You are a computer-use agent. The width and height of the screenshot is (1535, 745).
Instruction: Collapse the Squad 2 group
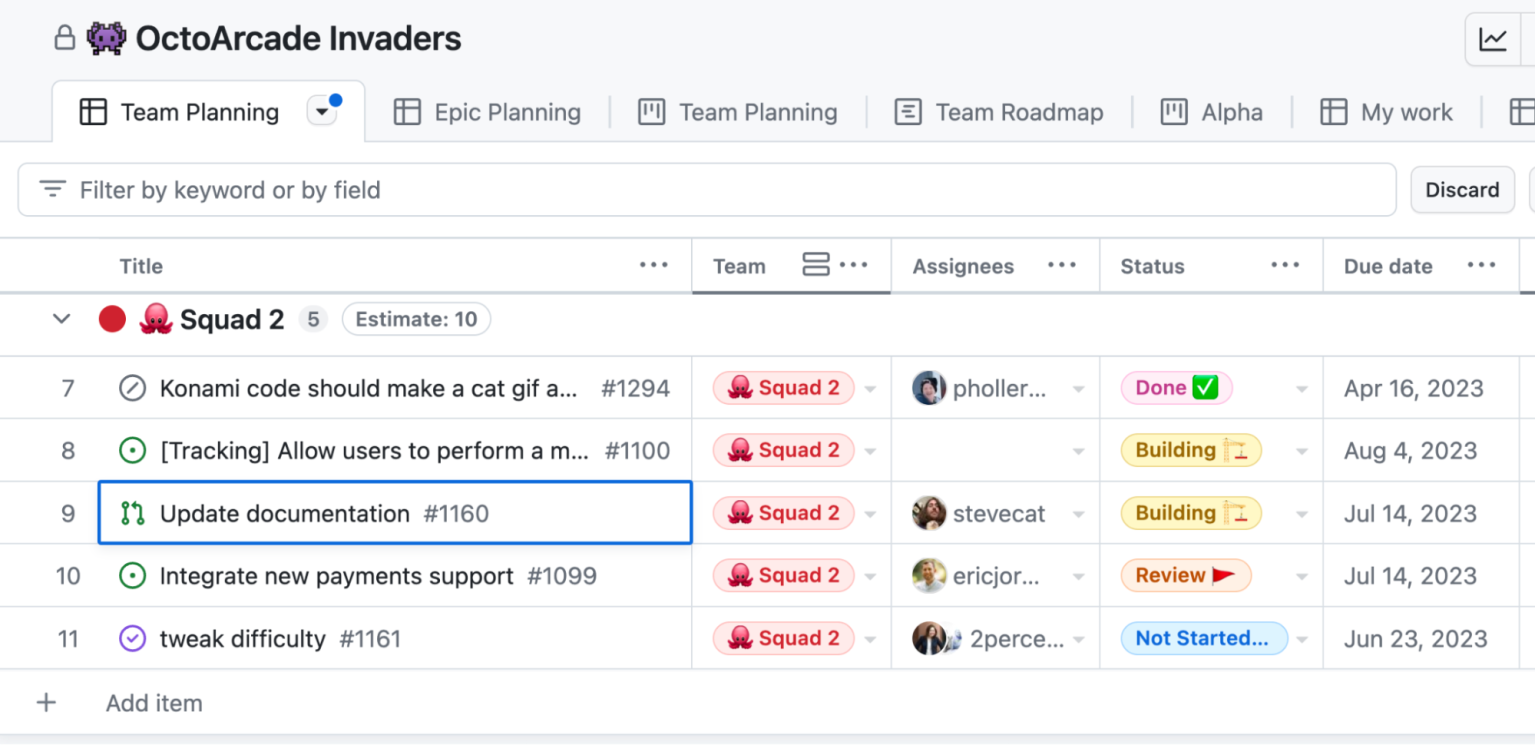click(61, 319)
